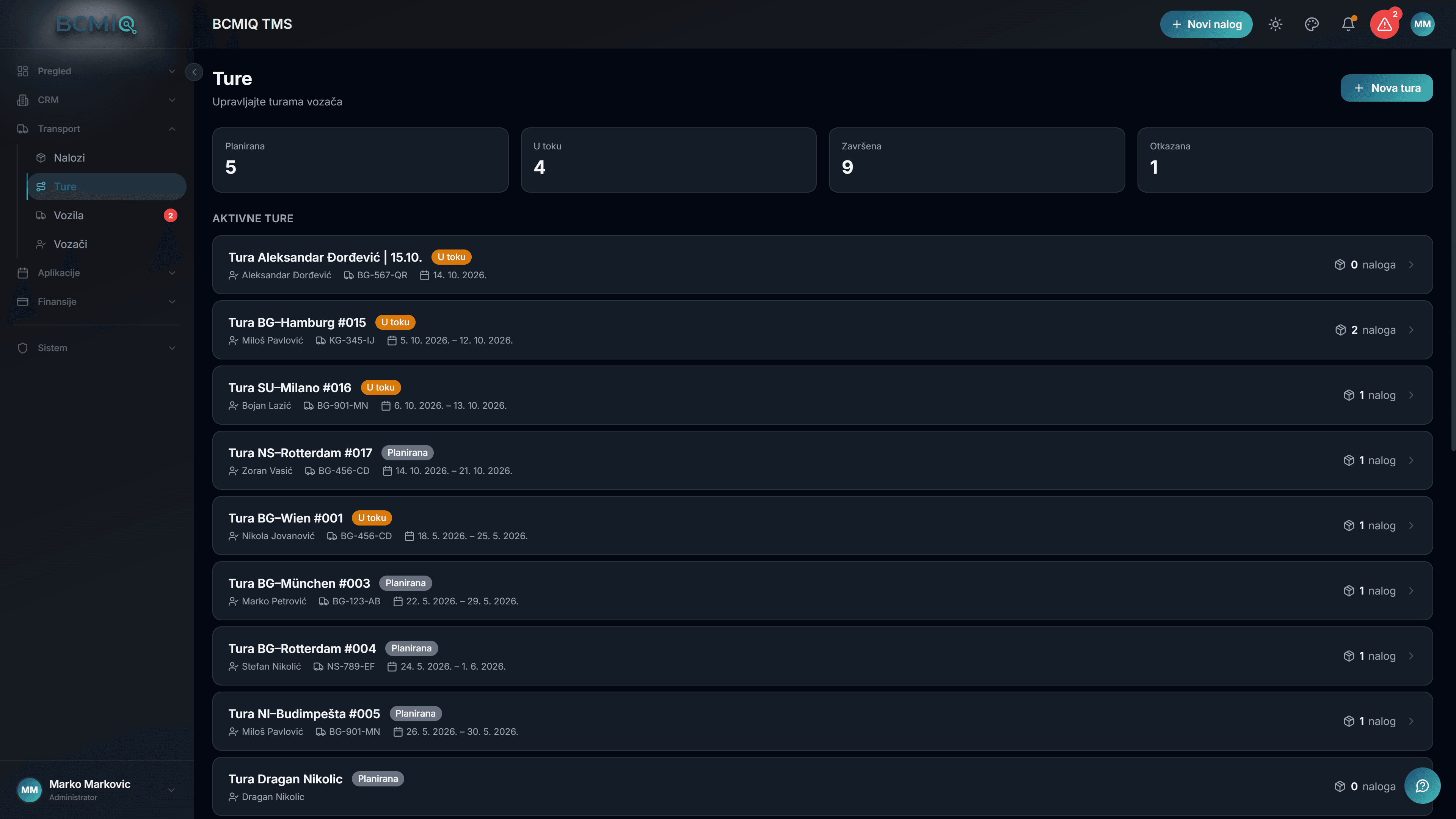Click the Aplikacije calendar icon

click(x=23, y=273)
